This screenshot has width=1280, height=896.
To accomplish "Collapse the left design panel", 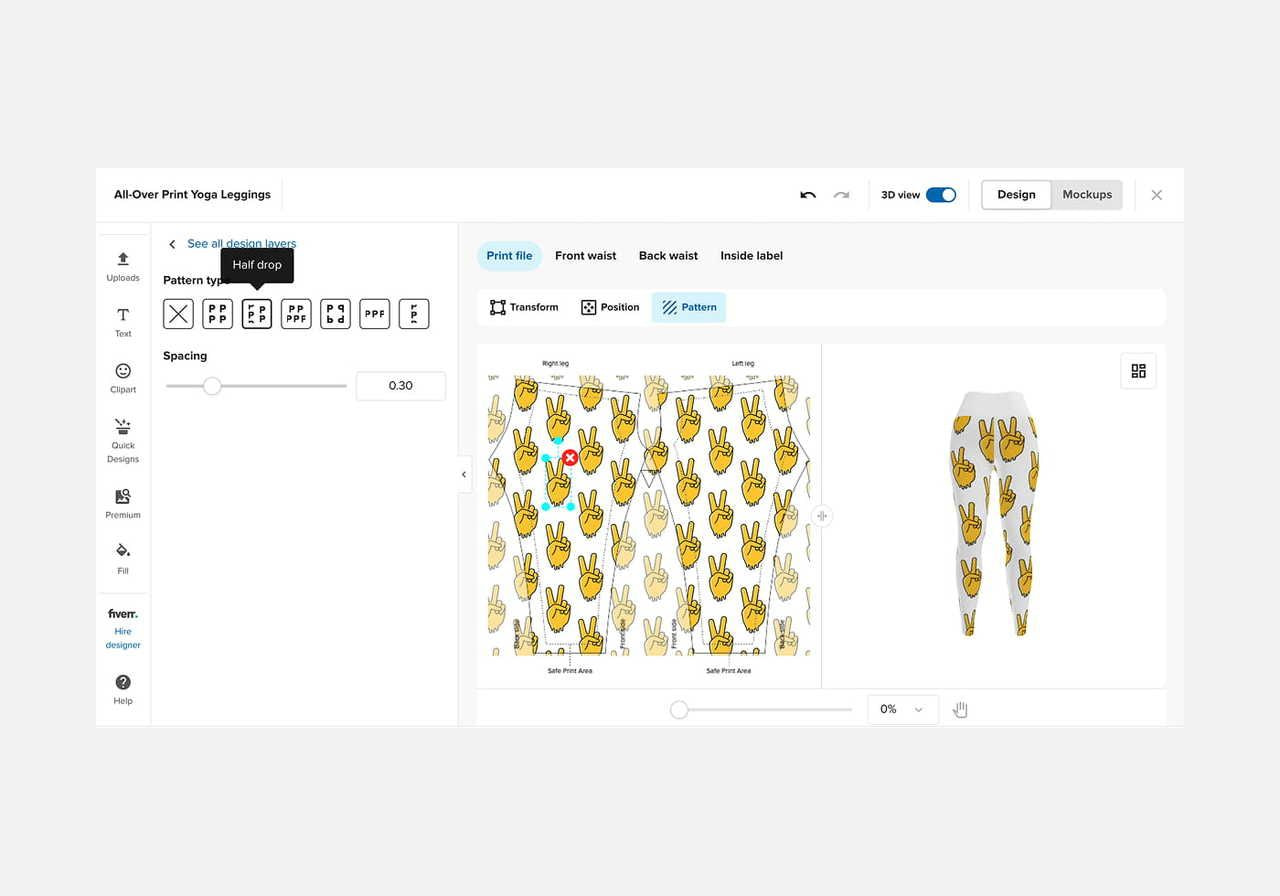I will tap(463, 474).
